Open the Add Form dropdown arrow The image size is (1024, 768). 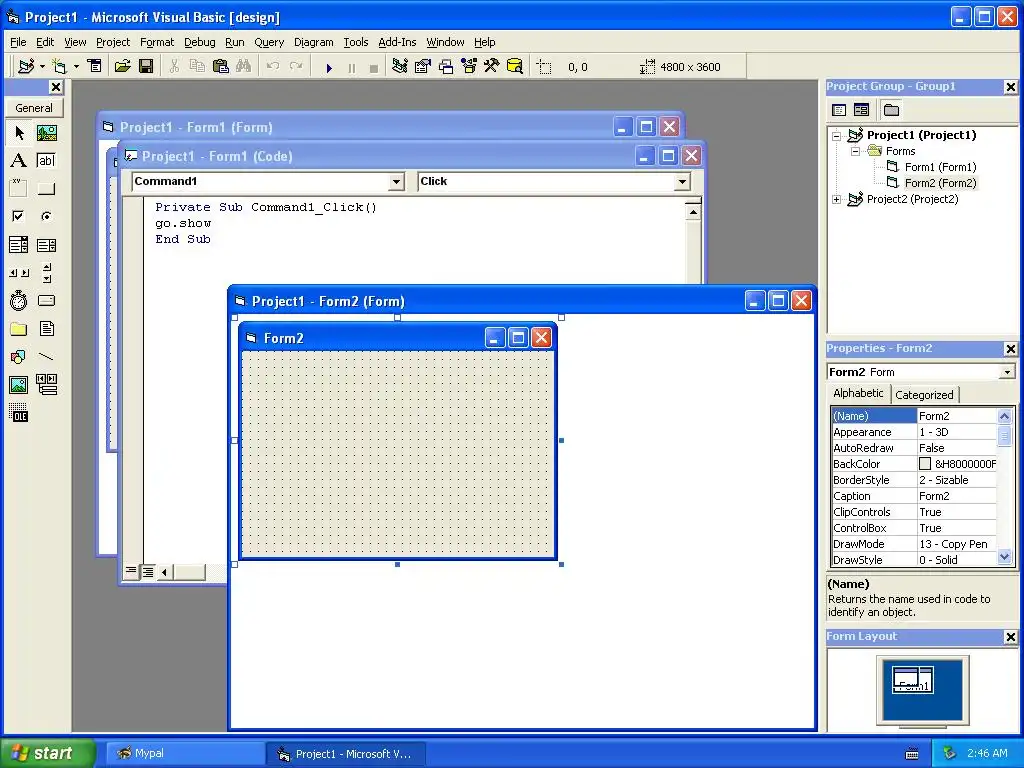pyautogui.click(x=76, y=67)
